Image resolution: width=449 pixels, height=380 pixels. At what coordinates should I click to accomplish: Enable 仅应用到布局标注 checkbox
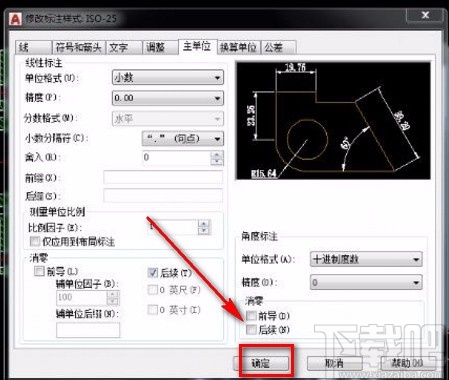pyautogui.click(x=35, y=241)
